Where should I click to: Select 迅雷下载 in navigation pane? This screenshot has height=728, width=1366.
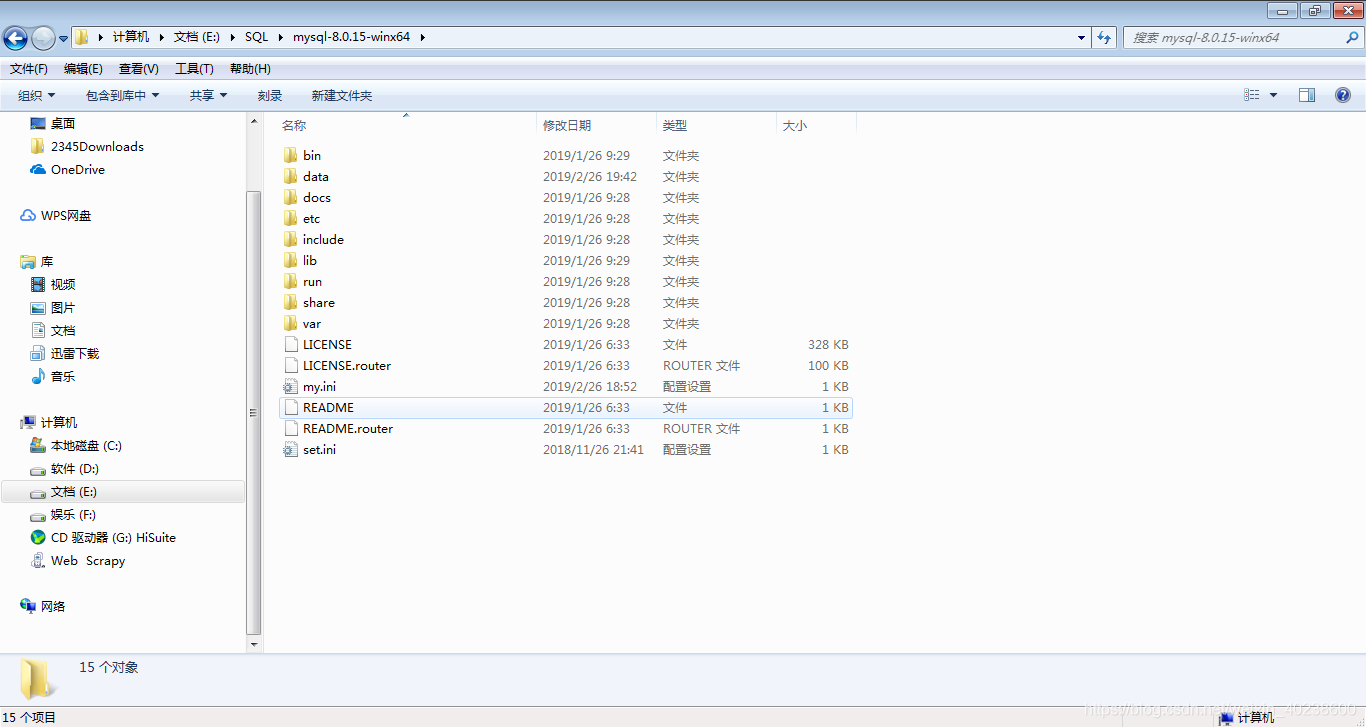click(x=75, y=353)
